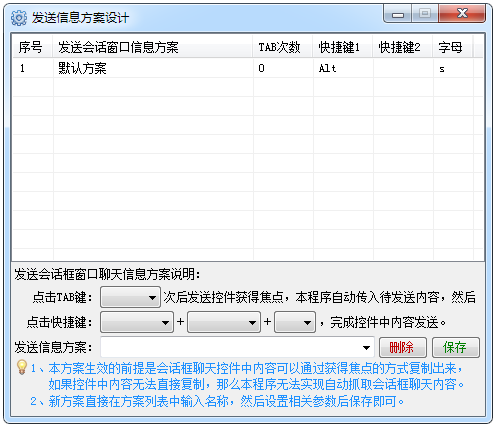Close the window with the X button

[462, 14]
